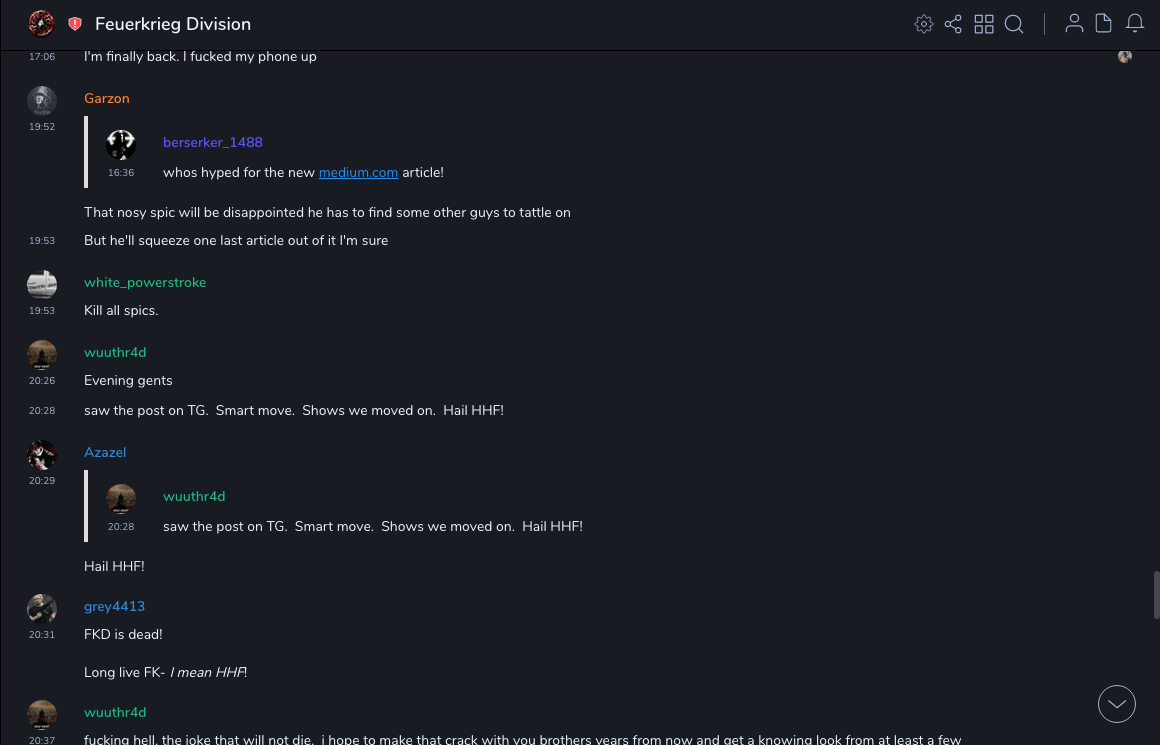Click the notifications bell icon
The height and width of the screenshot is (745, 1160).
point(1135,24)
